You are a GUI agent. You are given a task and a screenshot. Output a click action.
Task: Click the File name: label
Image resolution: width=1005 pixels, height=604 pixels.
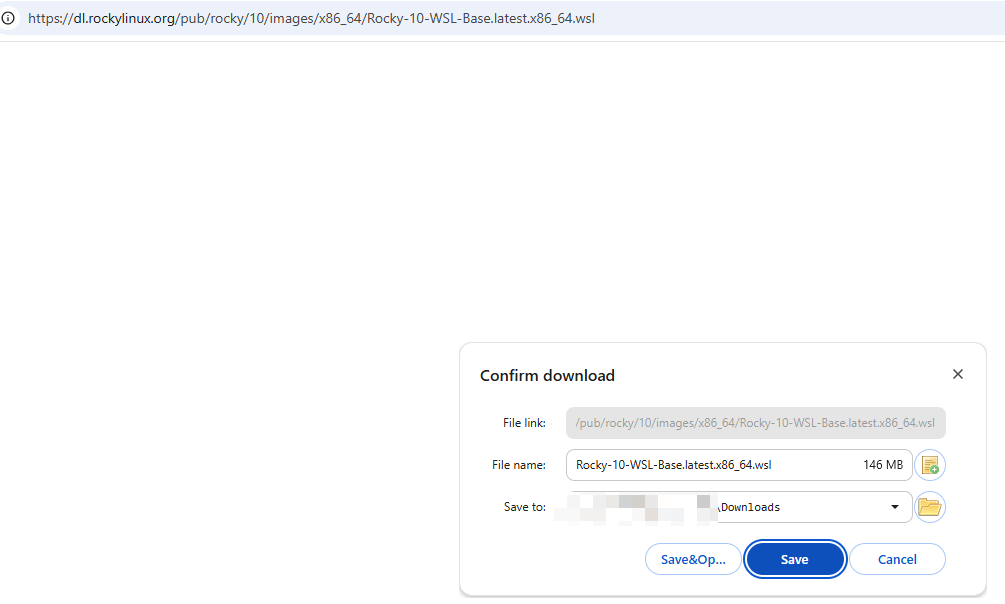pyautogui.click(x=519, y=465)
